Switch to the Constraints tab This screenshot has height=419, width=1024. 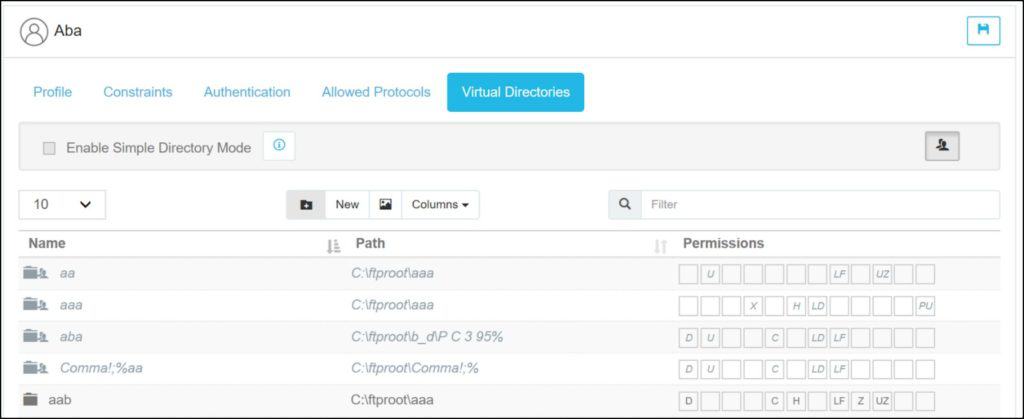[x=138, y=92]
